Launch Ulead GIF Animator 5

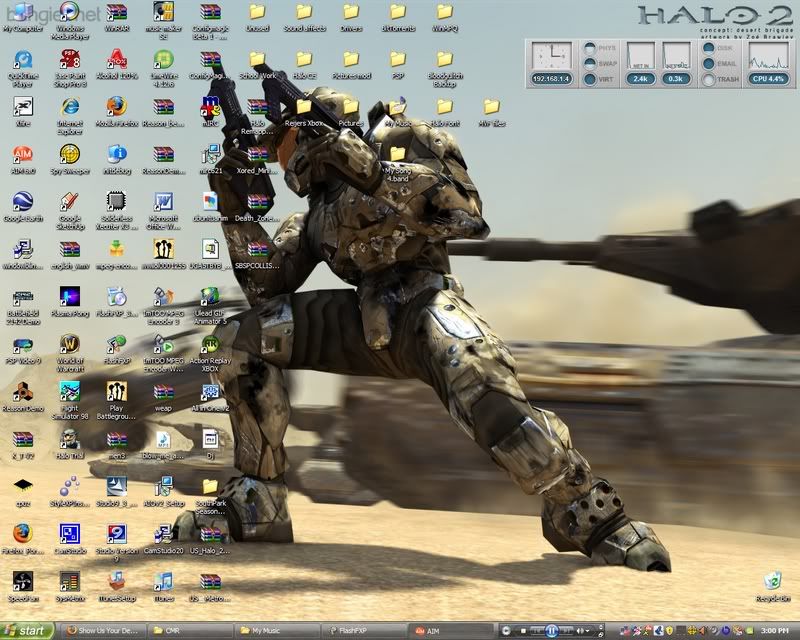click(x=210, y=306)
